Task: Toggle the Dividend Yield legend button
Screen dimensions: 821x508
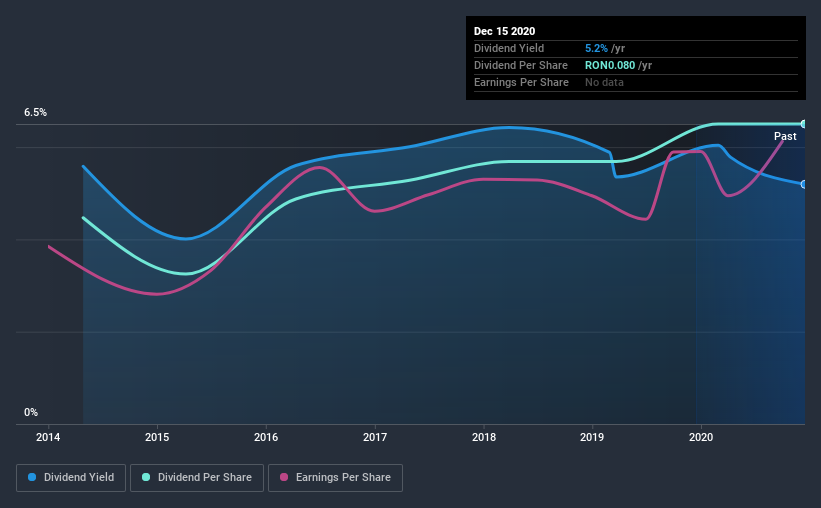Action: pos(71,478)
